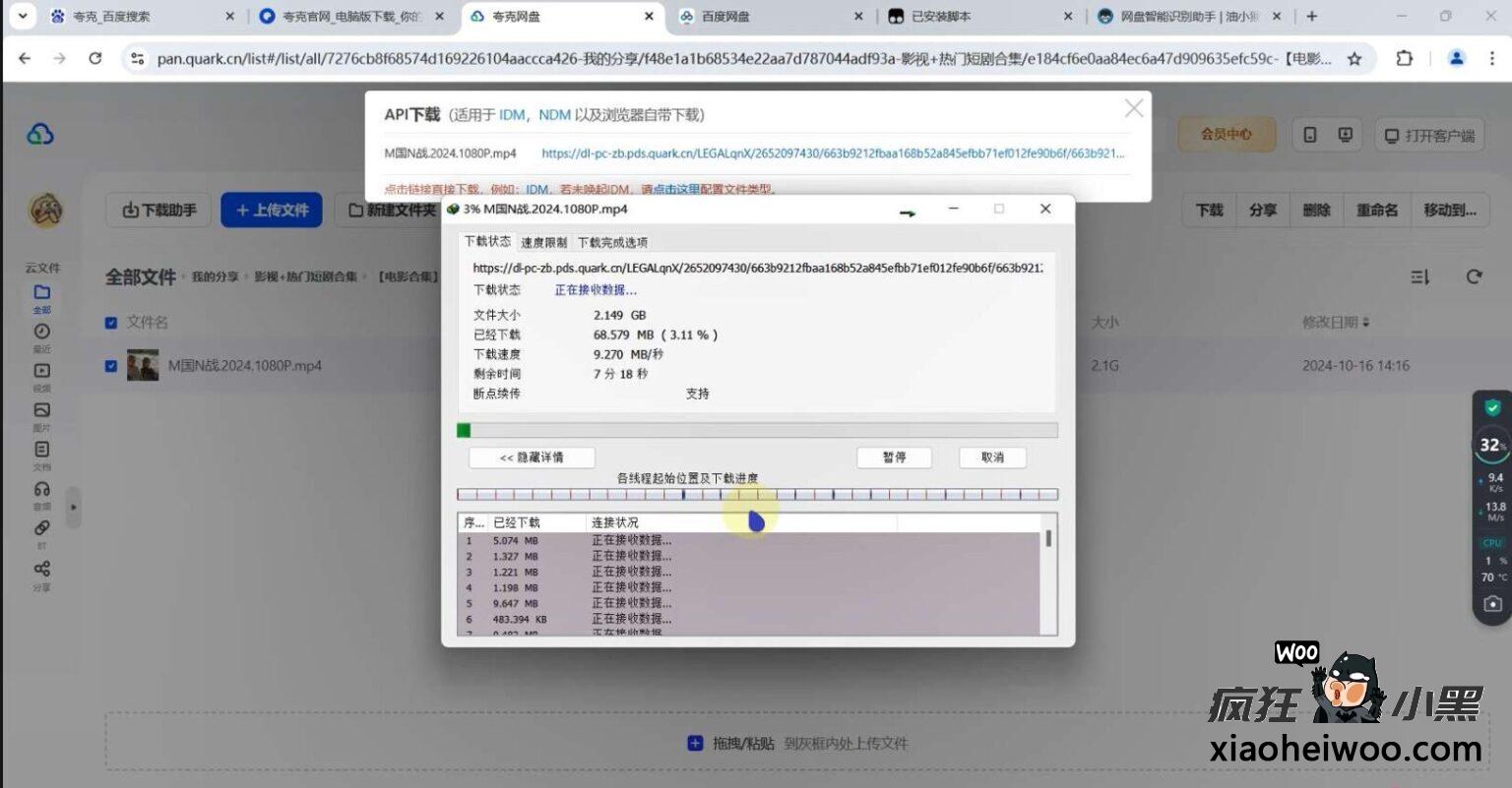Click the thread list vertical scrollbar
1512x788 pixels.
coord(1048,539)
